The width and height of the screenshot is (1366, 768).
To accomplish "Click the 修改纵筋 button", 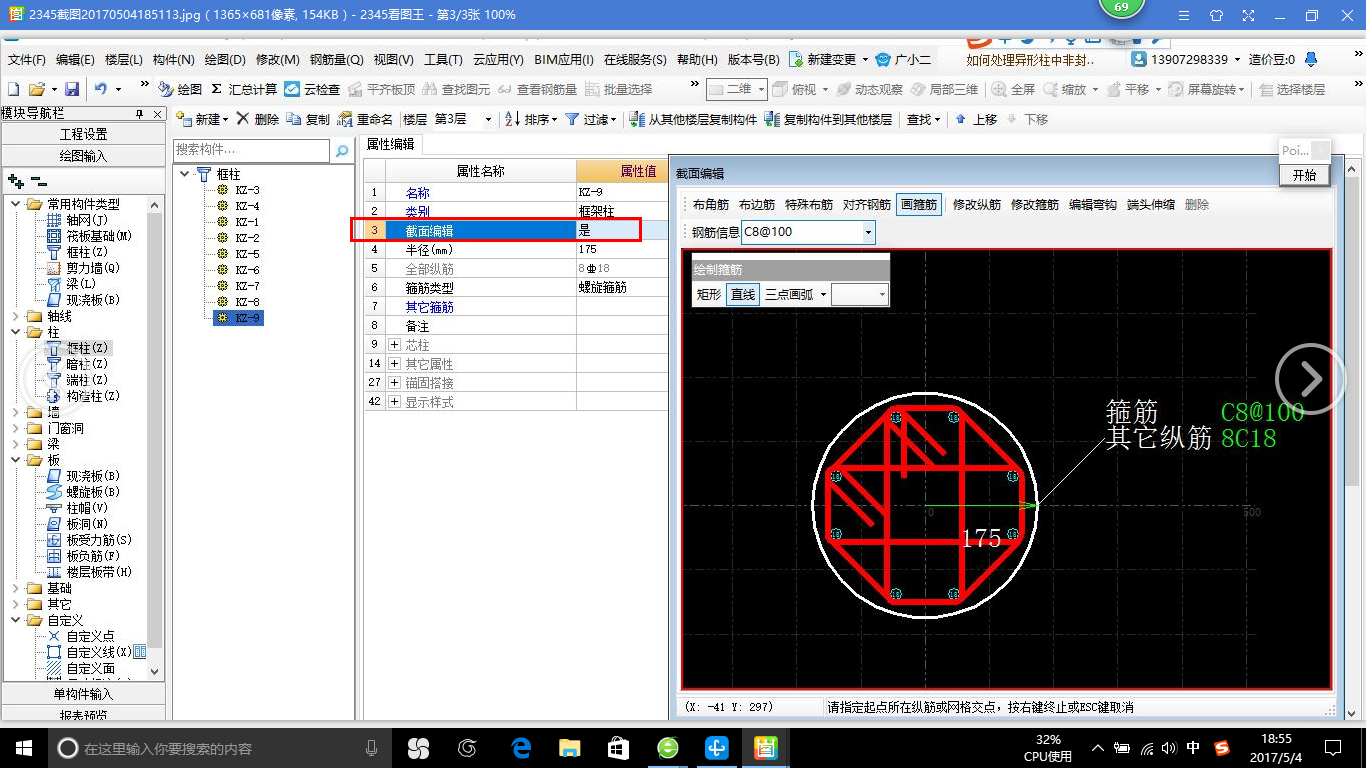I will coord(977,205).
